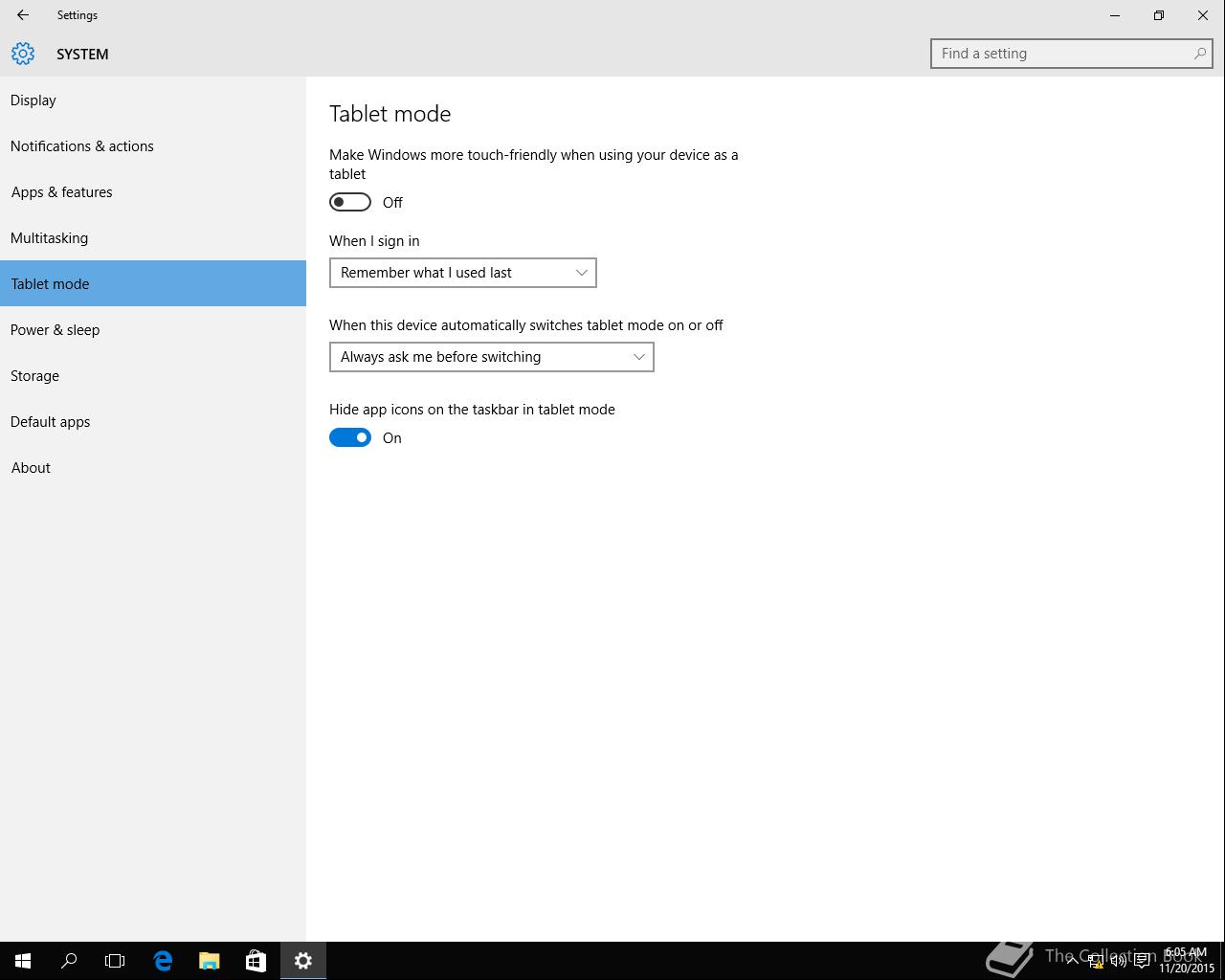This screenshot has width=1225, height=980.
Task: Click the SYSTEM gear icon
Action: point(23,54)
